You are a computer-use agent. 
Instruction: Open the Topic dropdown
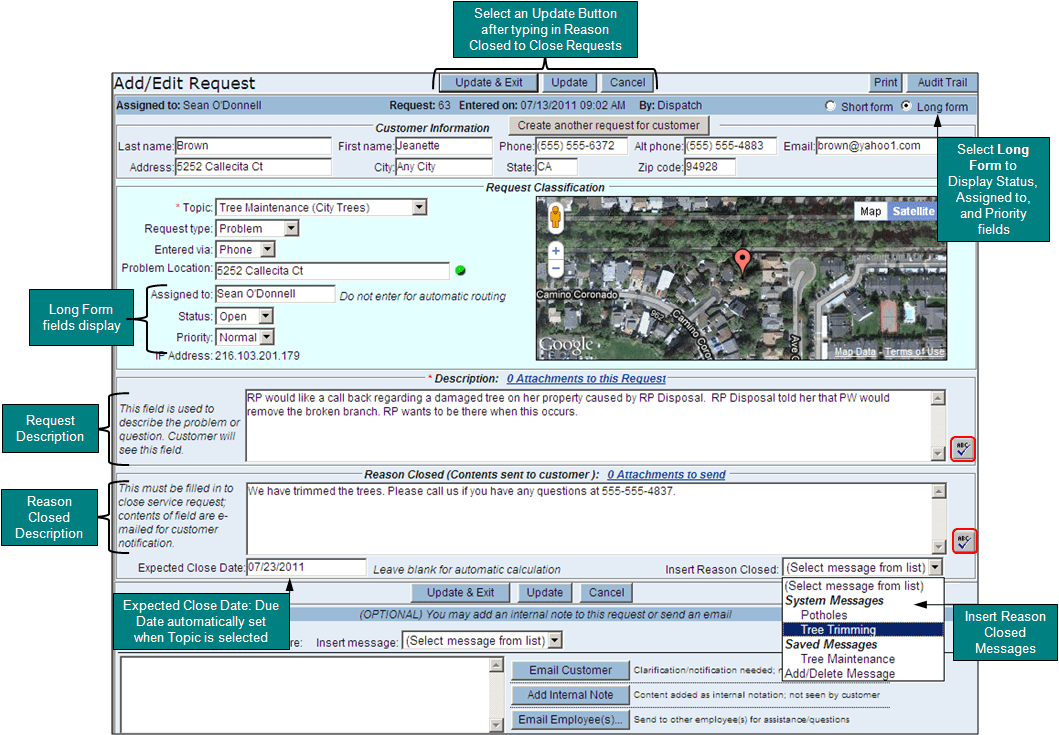pos(418,207)
